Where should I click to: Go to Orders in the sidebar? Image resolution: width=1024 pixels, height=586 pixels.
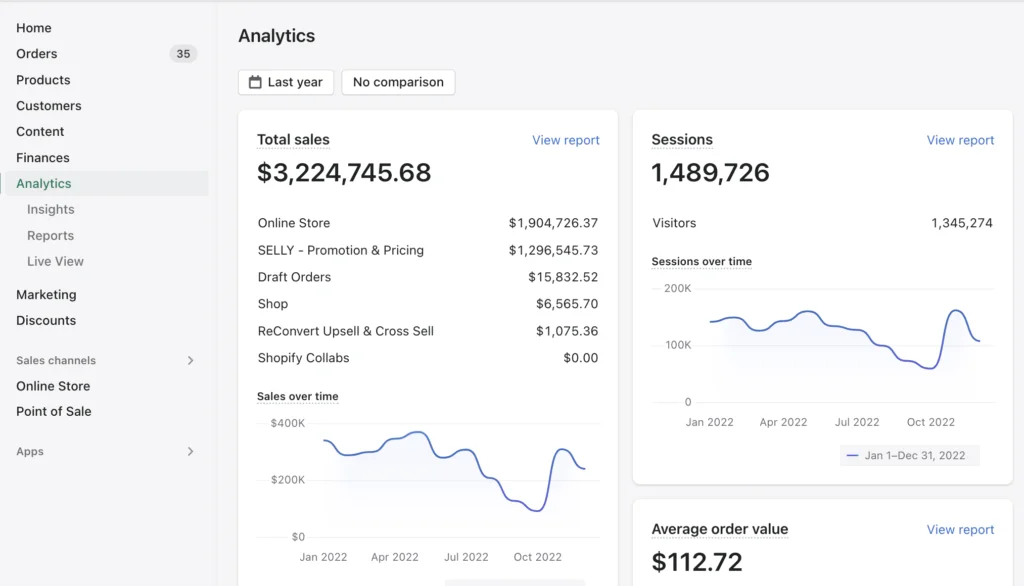pos(37,54)
